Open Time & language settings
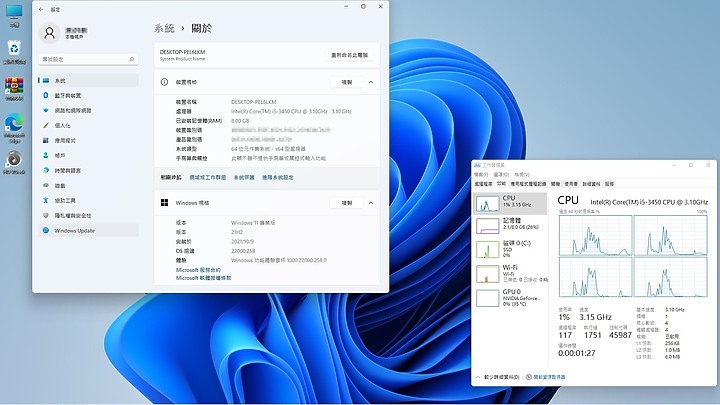Screen dimensions: 720x405 click(88, 170)
